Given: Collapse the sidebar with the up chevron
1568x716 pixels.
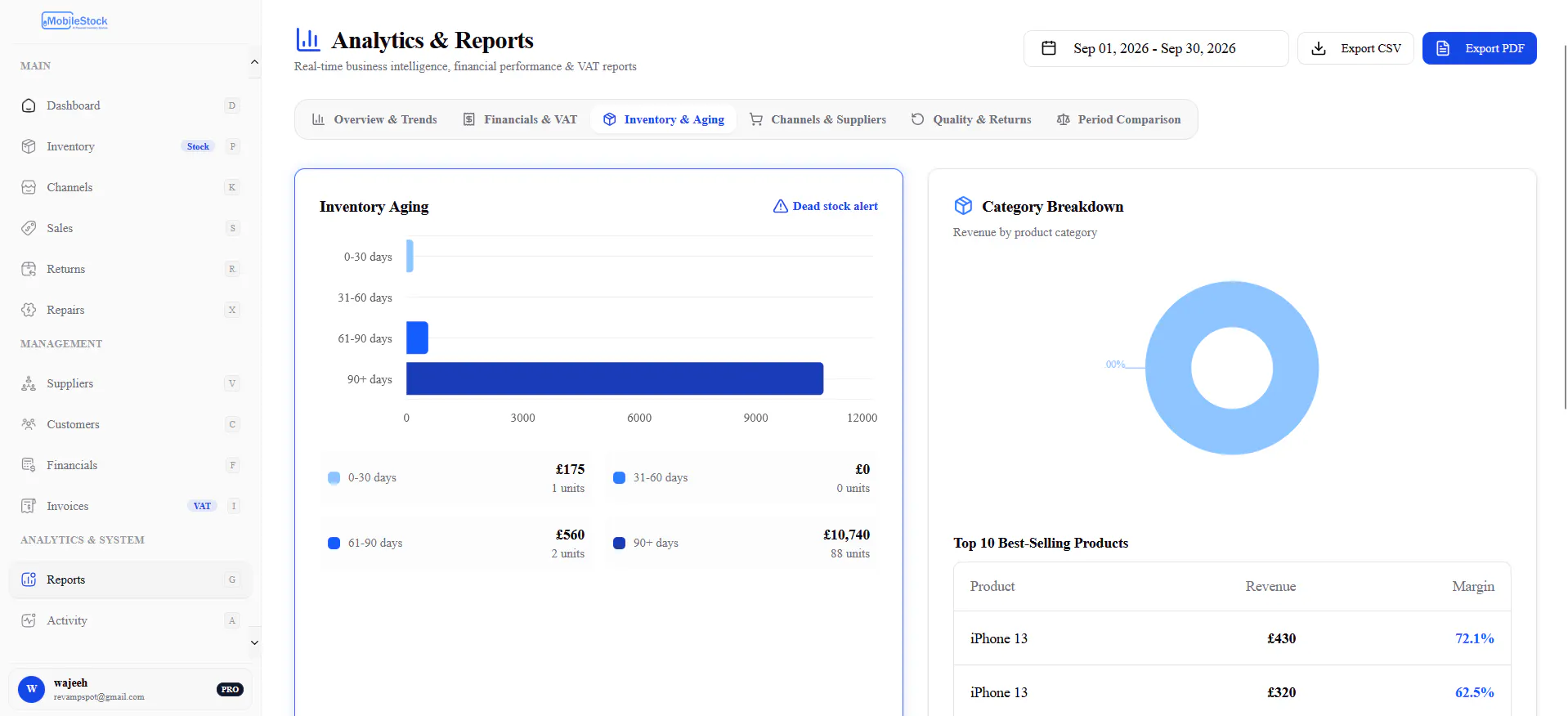Looking at the screenshot, I should [254, 62].
